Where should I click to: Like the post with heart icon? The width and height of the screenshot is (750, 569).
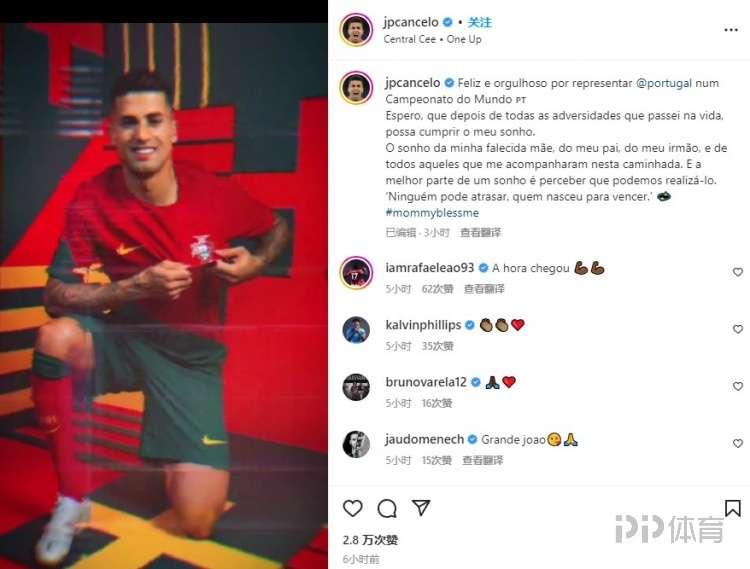pyautogui.click(x=353, y=508)
